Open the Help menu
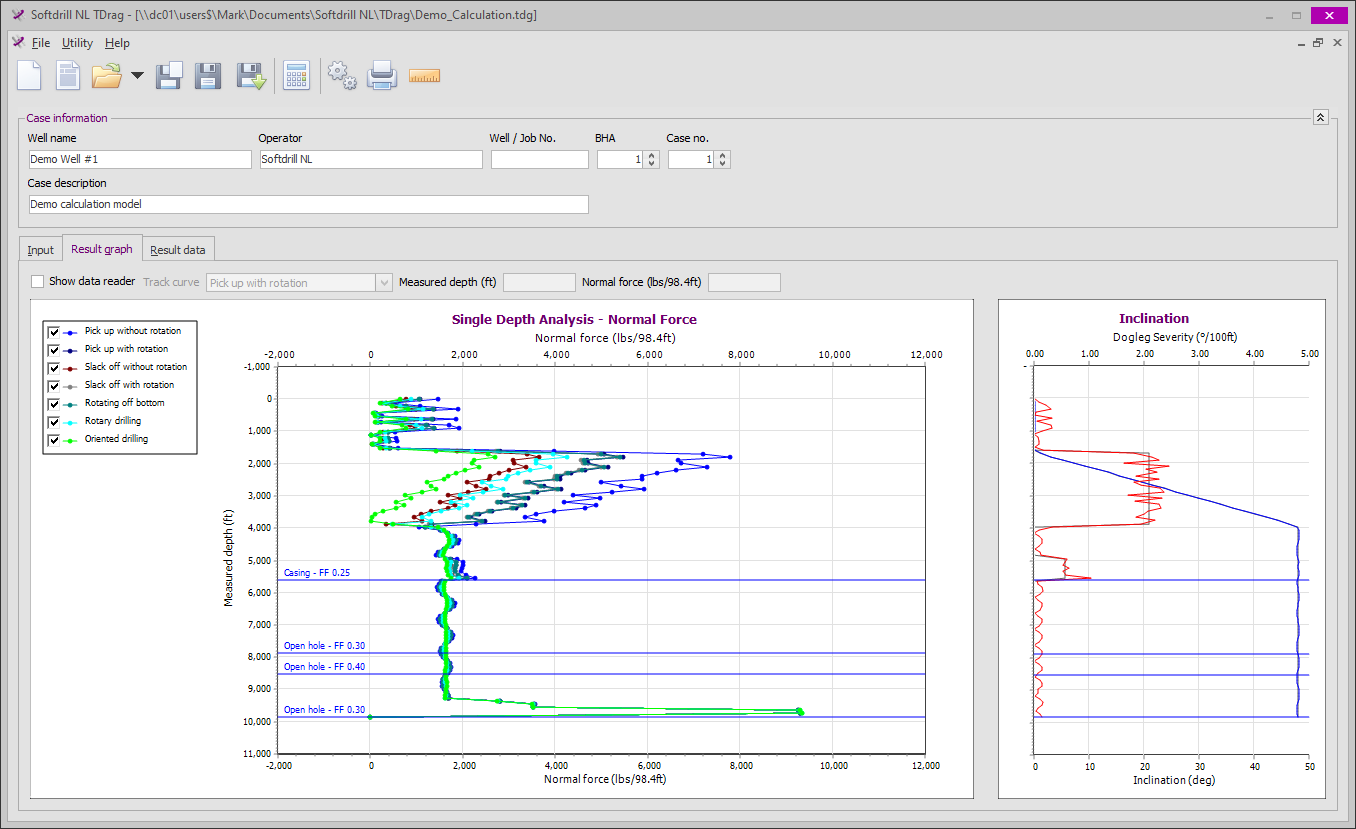 coord(117,43)
